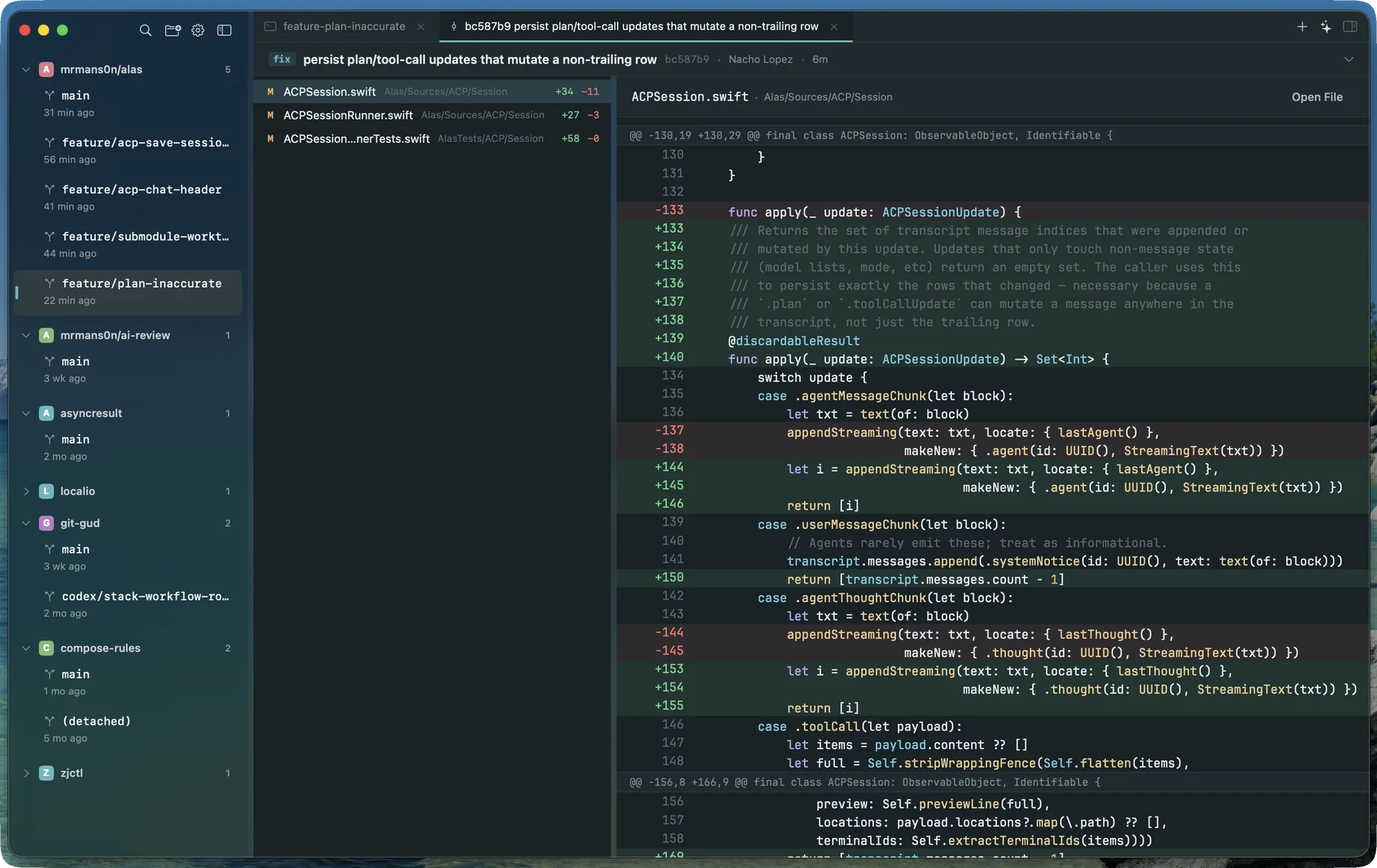
Task: Click the Open File button
Action: point(1316,97)
